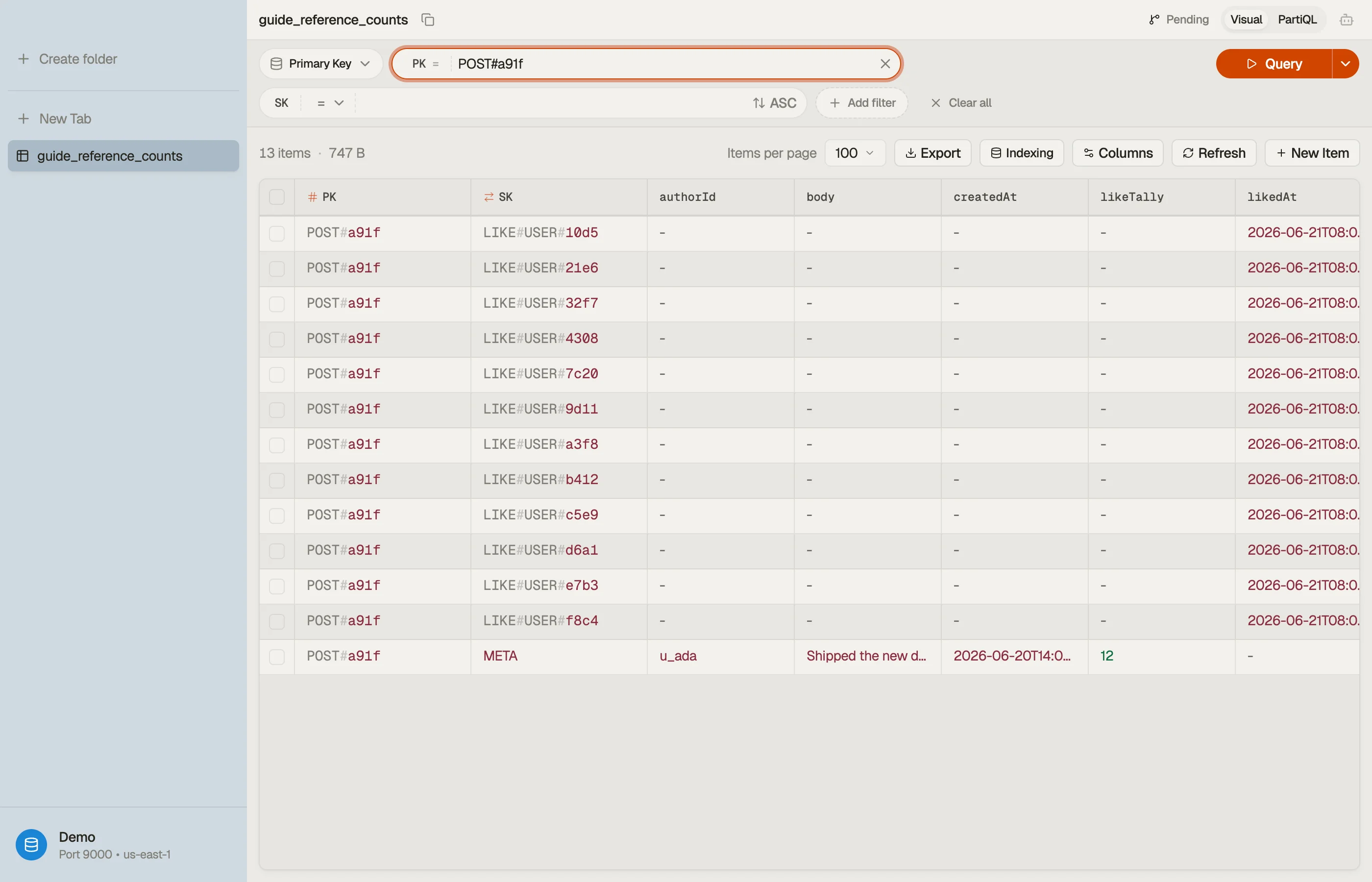The height and width of the screenshot is (882, 1372).
Task: Open a New Tab
Action: pos(55,119)
